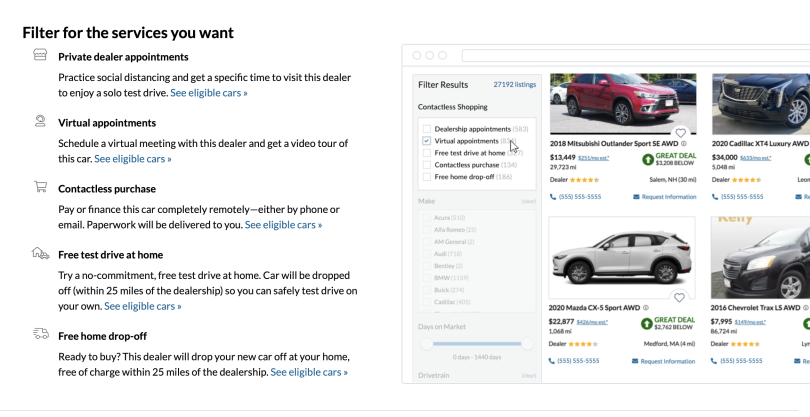The width and height of the screenshot is (810, 417).
Task: Click the Free home drop-off truck icon
Action: click(40, 334)
